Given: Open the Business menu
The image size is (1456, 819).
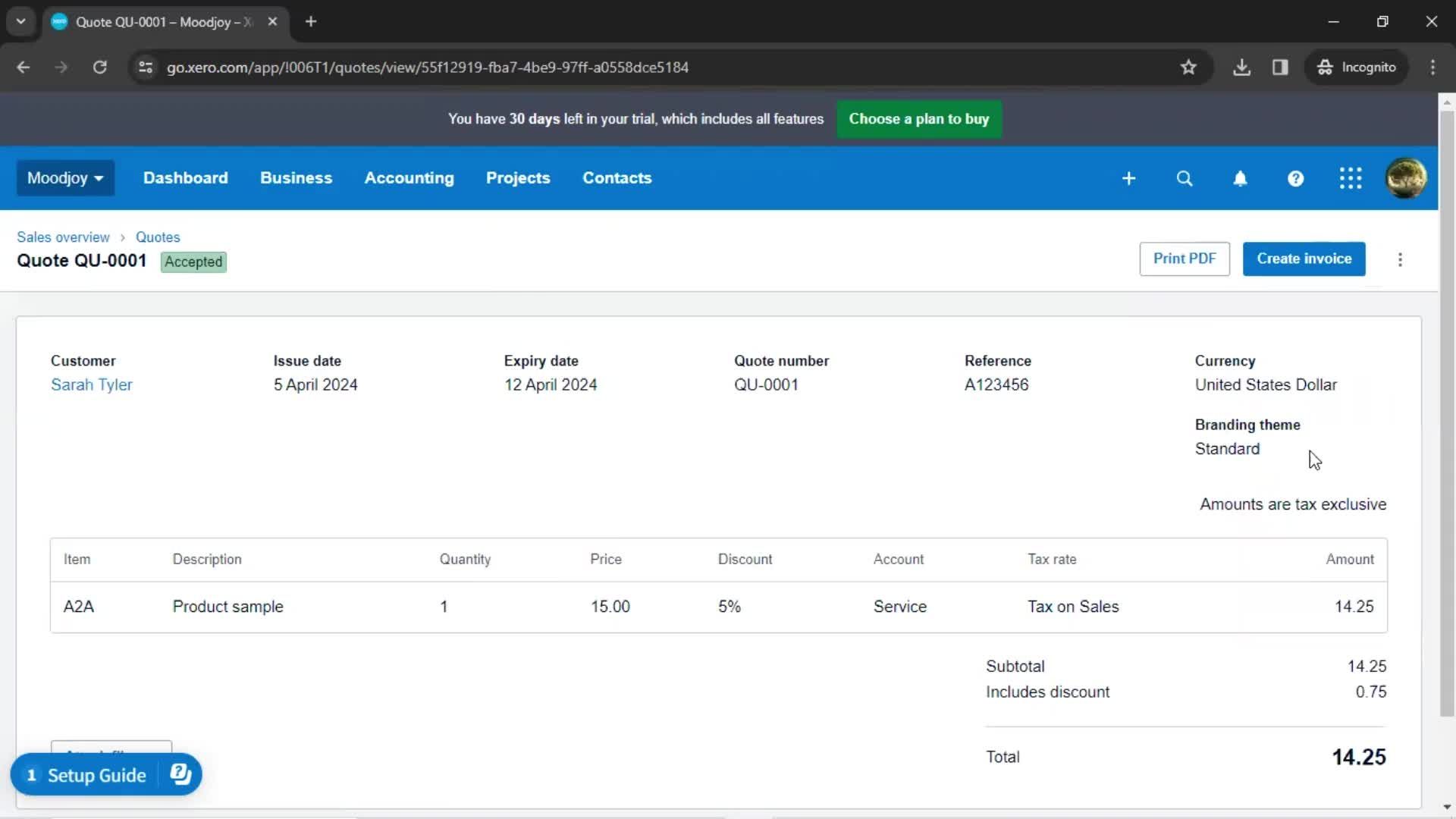Looking at the screenshot, I should [x=296, y=178].
